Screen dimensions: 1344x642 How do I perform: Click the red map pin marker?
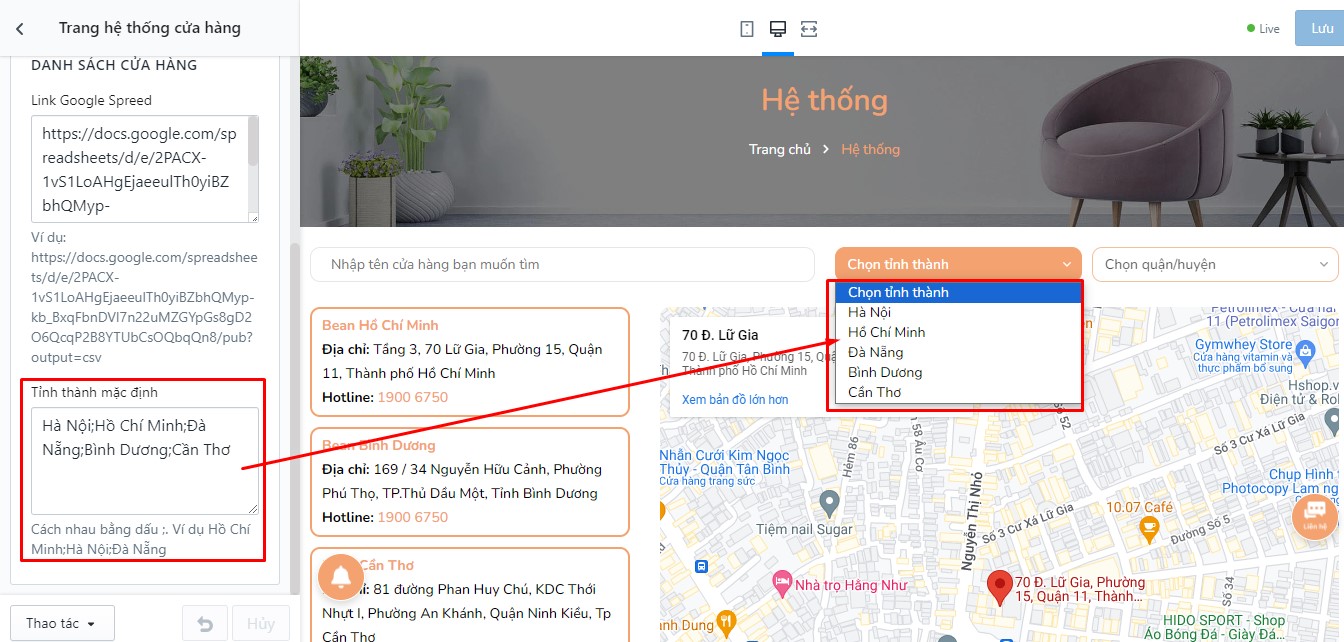(999, 589)
